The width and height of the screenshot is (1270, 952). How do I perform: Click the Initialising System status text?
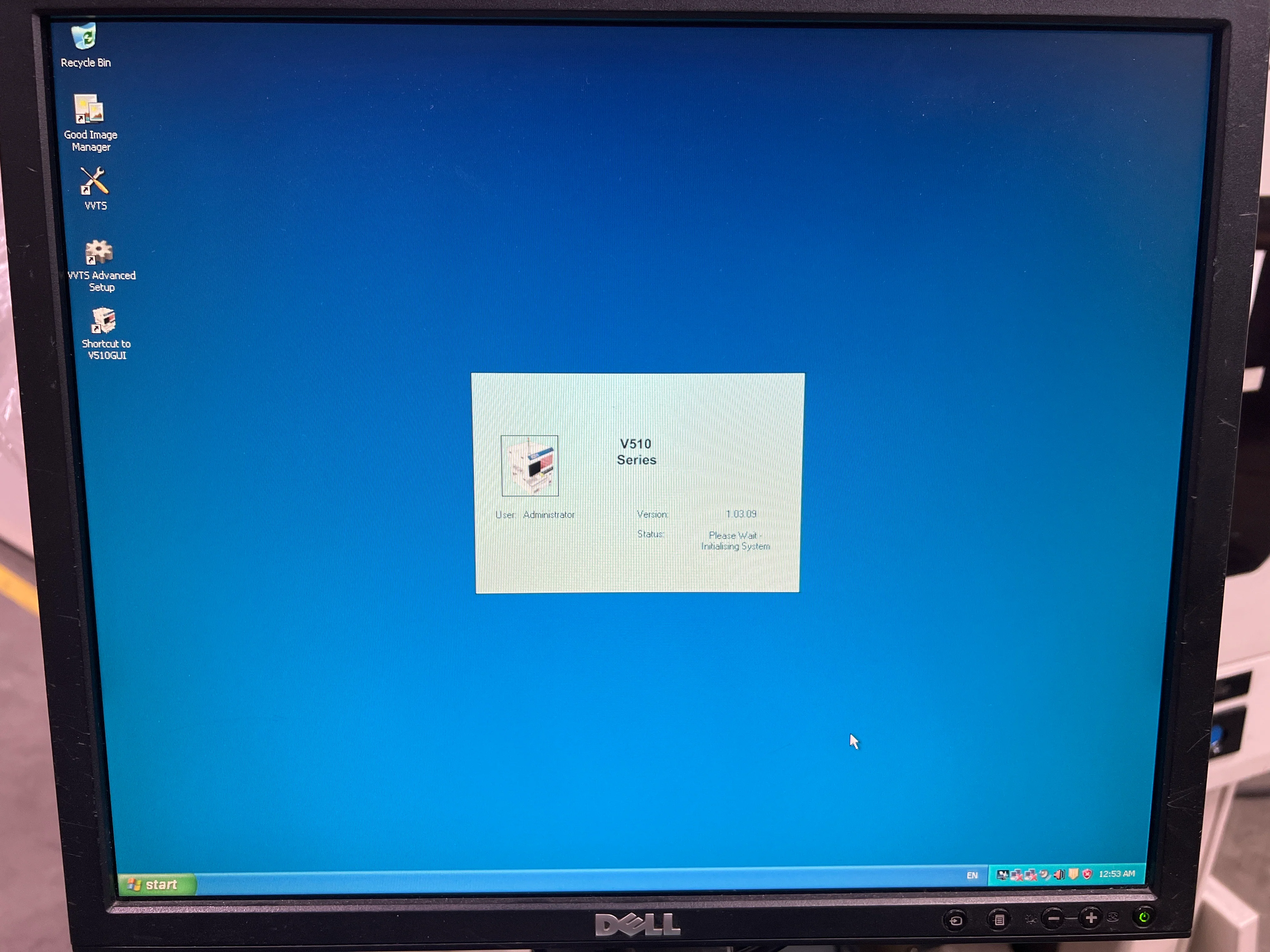coord(735,546)
